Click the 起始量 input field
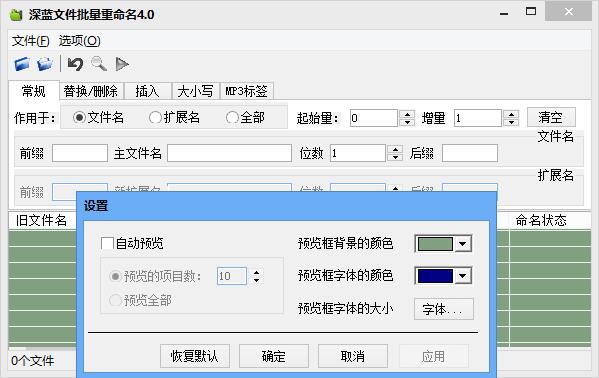Screen dimensions: 599x378 click(374, 118)
